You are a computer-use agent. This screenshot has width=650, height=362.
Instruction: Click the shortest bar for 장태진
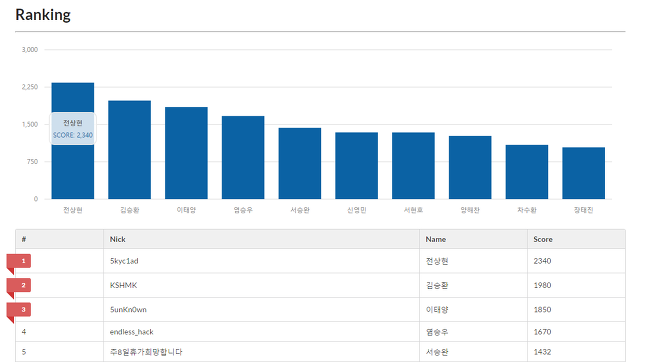click(584, 173)
